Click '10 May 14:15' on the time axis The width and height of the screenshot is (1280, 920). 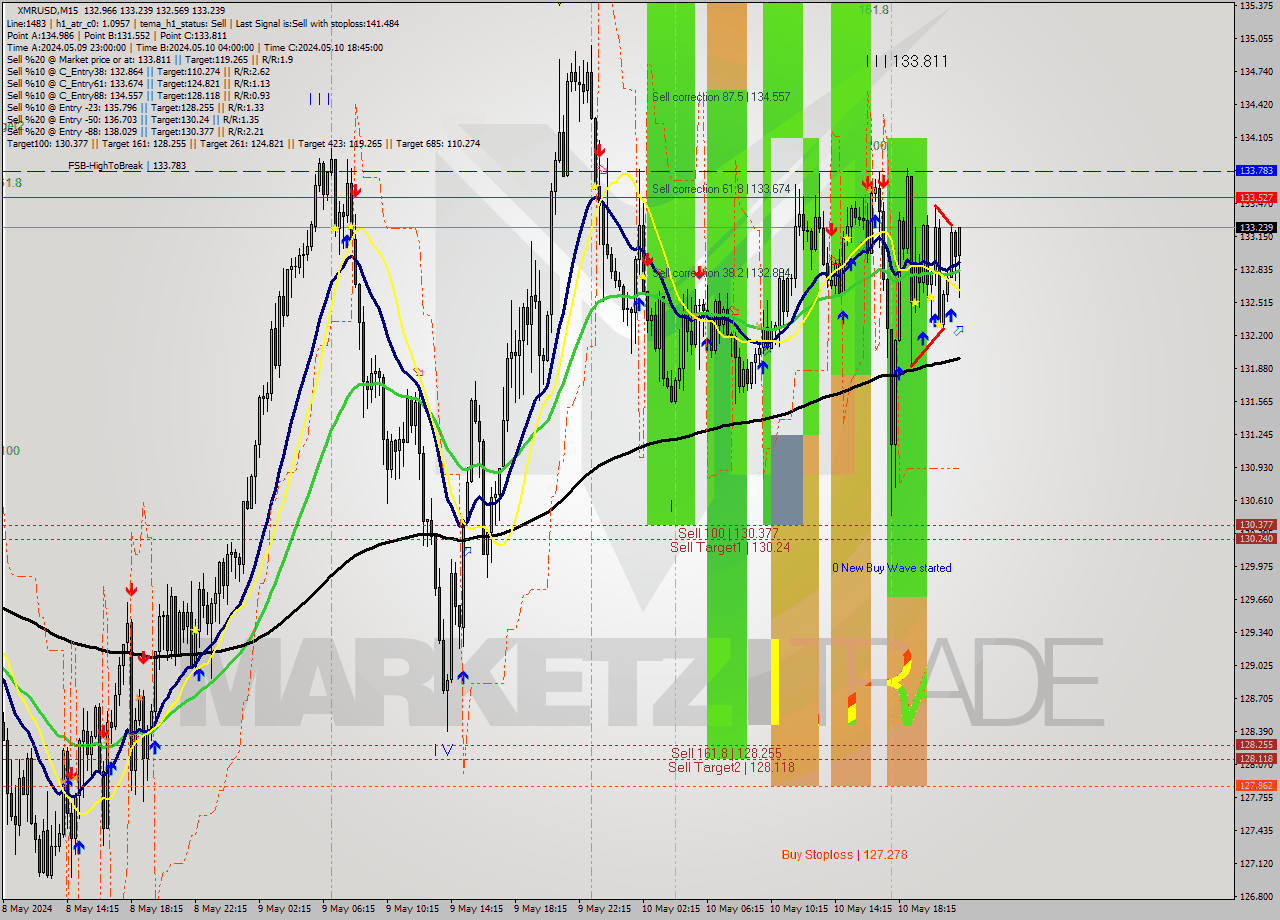pos(863,909)
